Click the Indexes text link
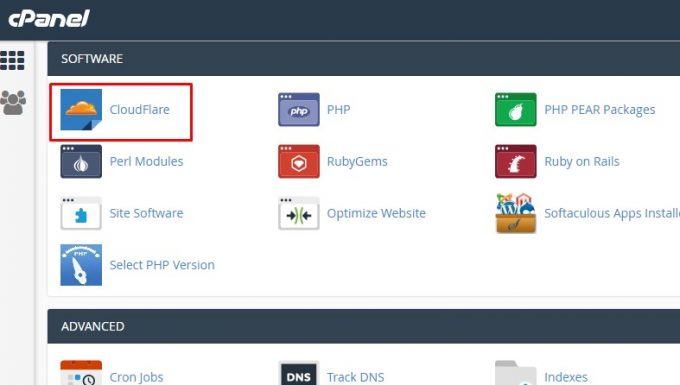Screen dimensions: 680x385 (566, 377)
